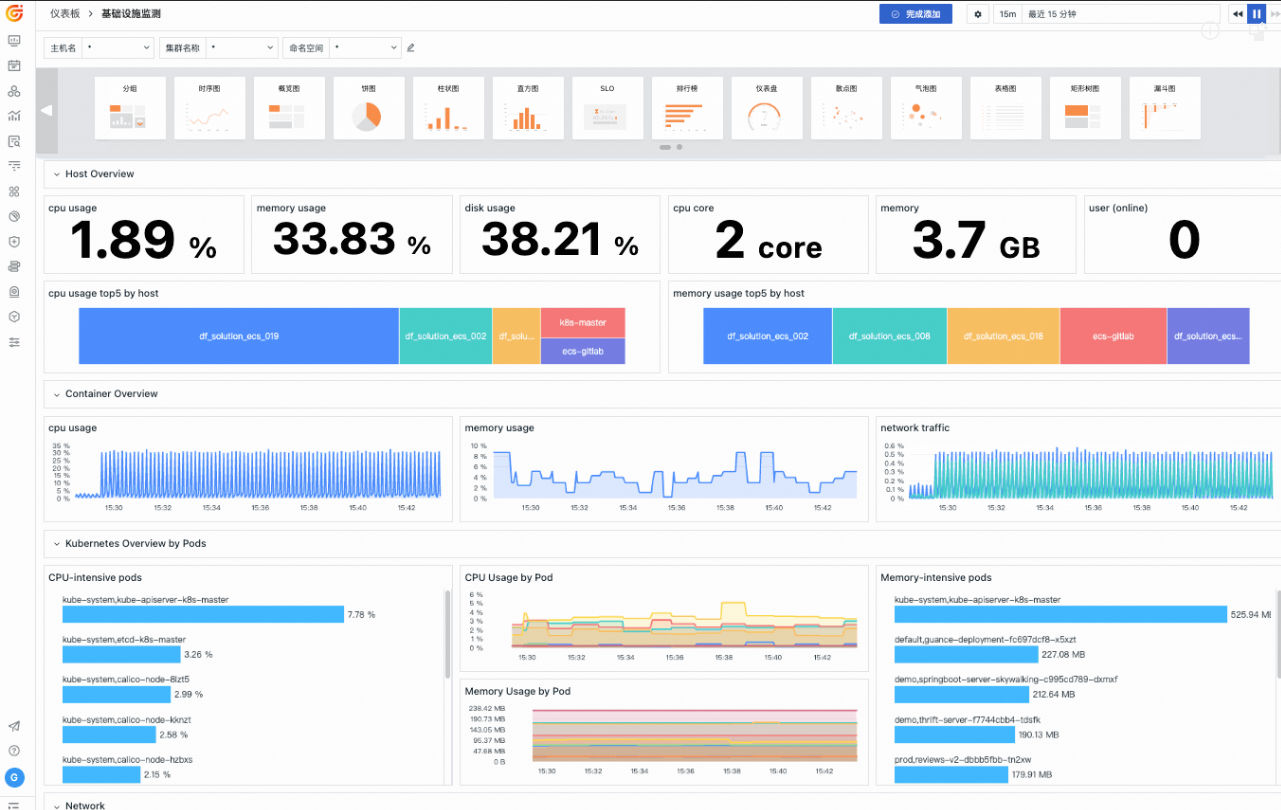Click the memory 3.7 GB value
The image size is (1281, 810).
click(976, 241)
